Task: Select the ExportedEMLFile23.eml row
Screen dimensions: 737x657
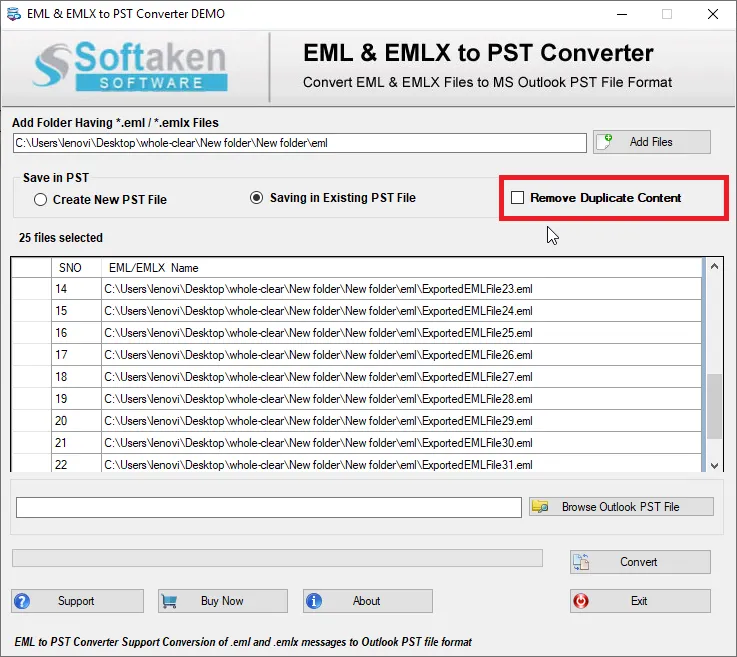Action: pos(356,289)
